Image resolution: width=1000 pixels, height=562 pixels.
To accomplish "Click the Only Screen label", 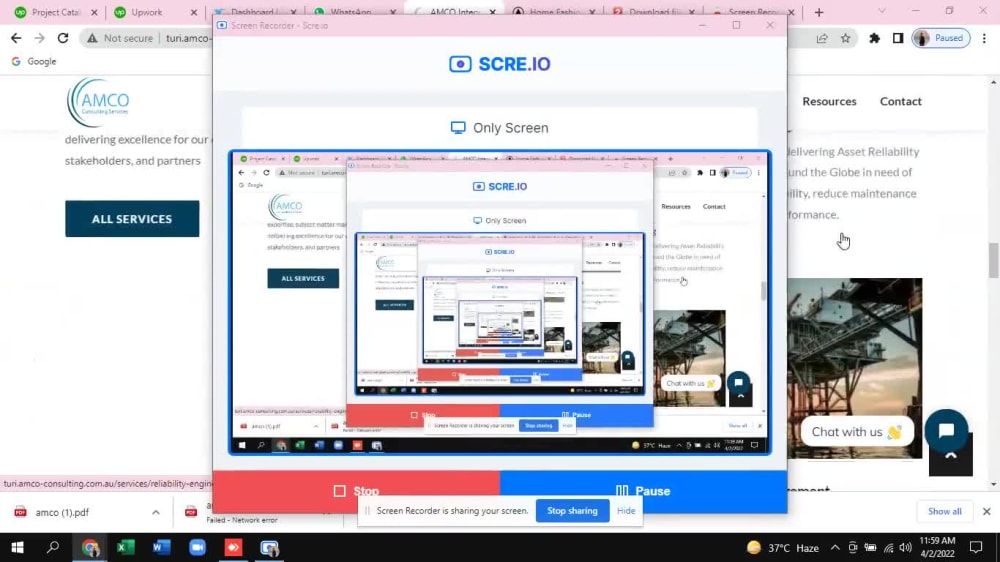I will tap(499, 128).
